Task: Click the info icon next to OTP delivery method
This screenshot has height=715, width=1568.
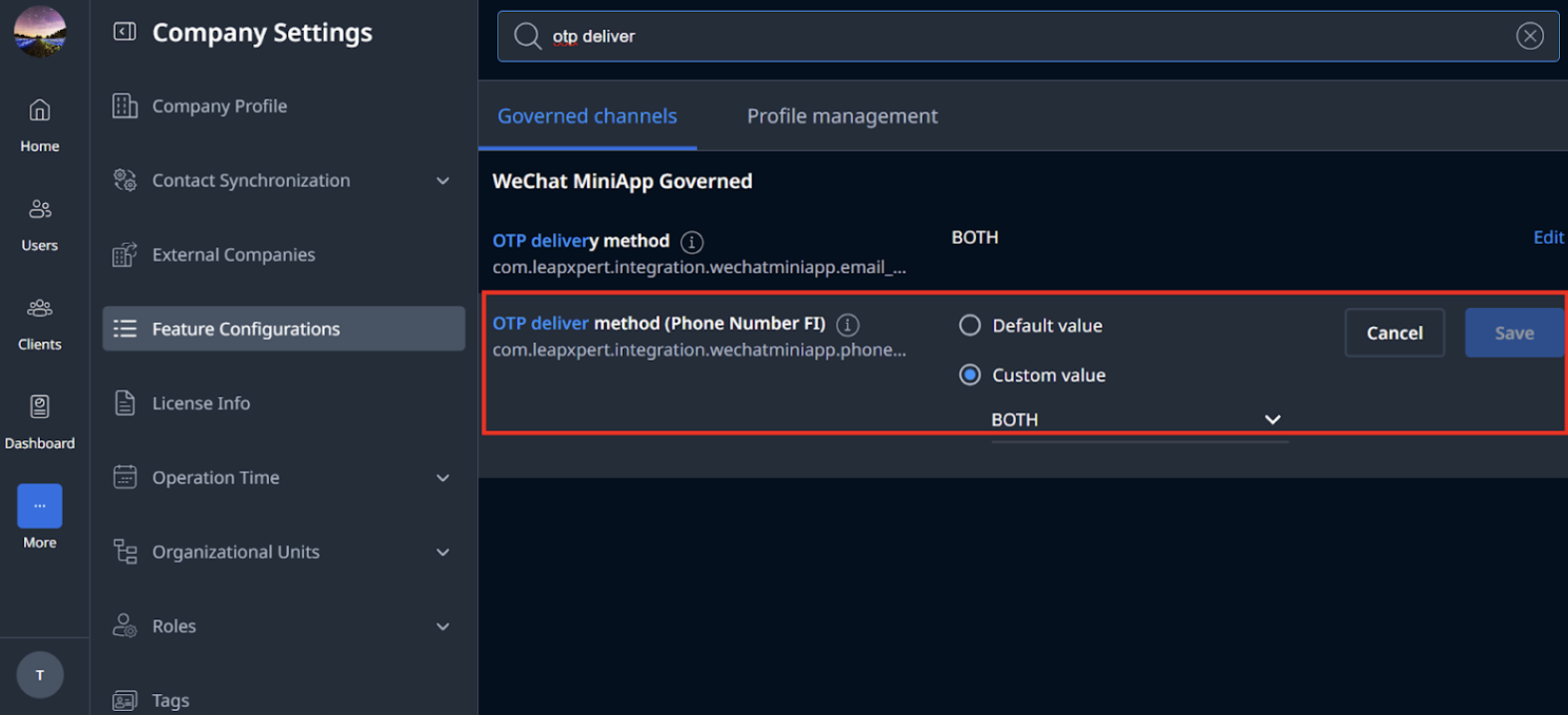Action: click(691, 242)
